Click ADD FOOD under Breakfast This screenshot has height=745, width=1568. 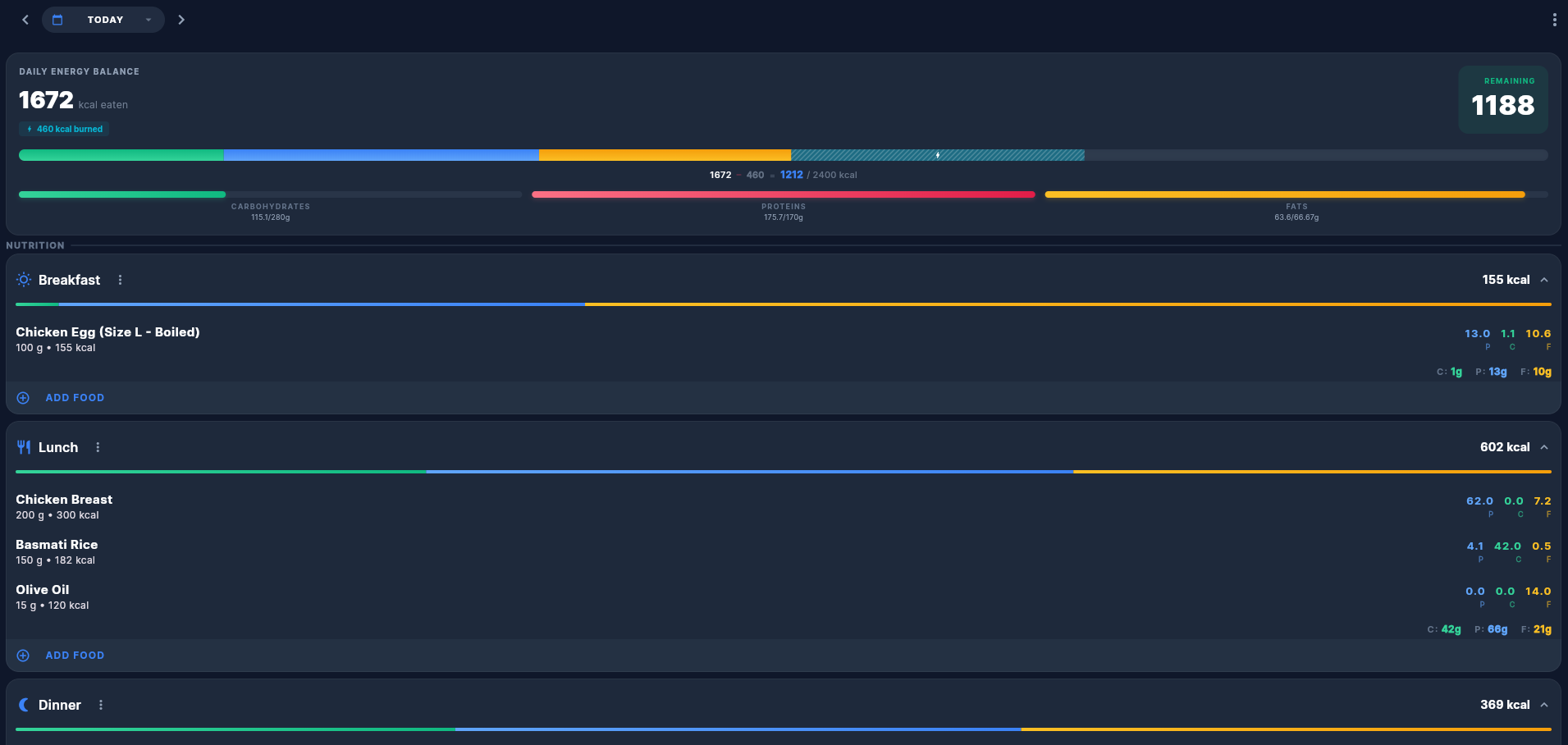(x=75, y=397)
